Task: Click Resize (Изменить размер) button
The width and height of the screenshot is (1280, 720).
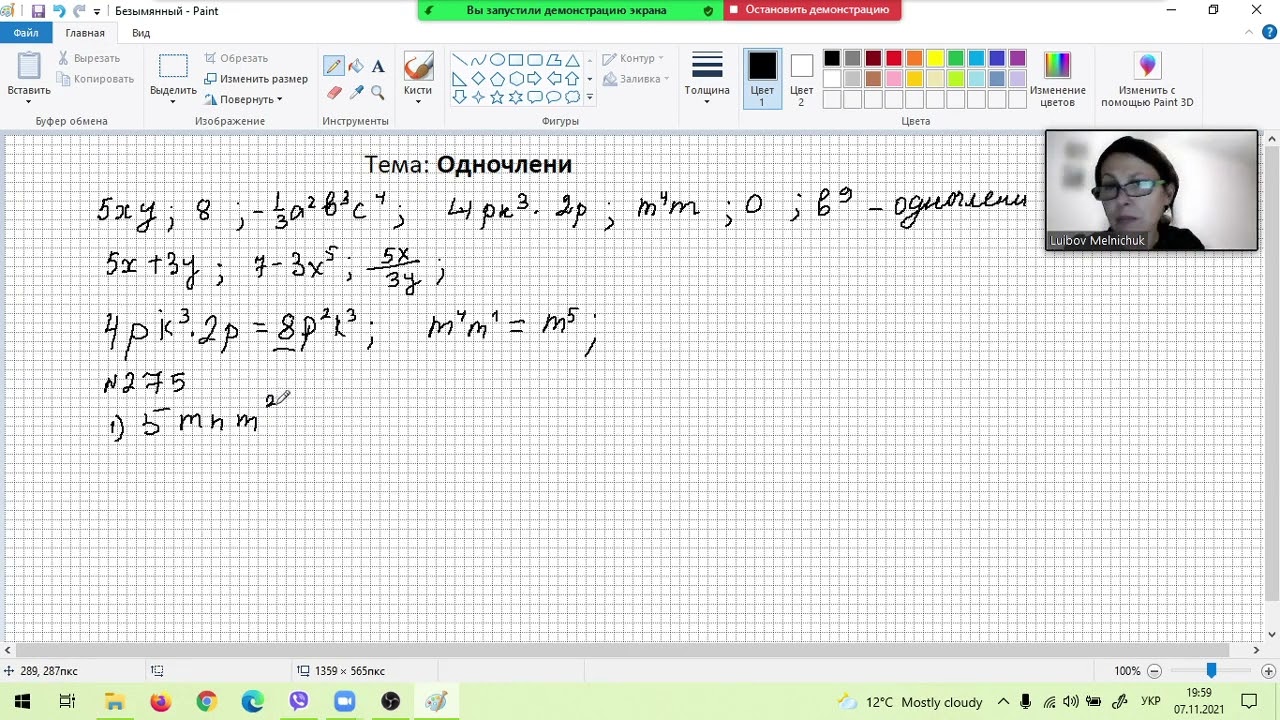Action: pos(256,79)
